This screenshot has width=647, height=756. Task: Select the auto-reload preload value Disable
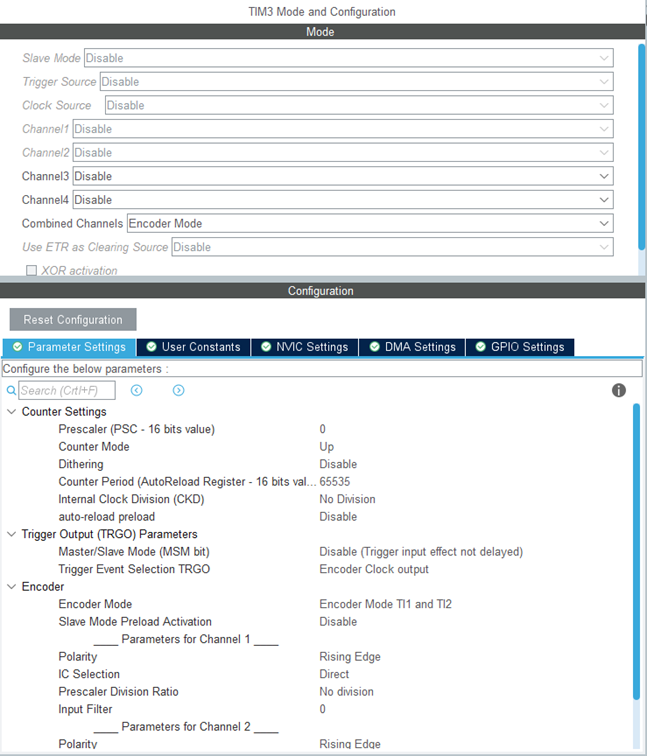click(x=338, y=517)
